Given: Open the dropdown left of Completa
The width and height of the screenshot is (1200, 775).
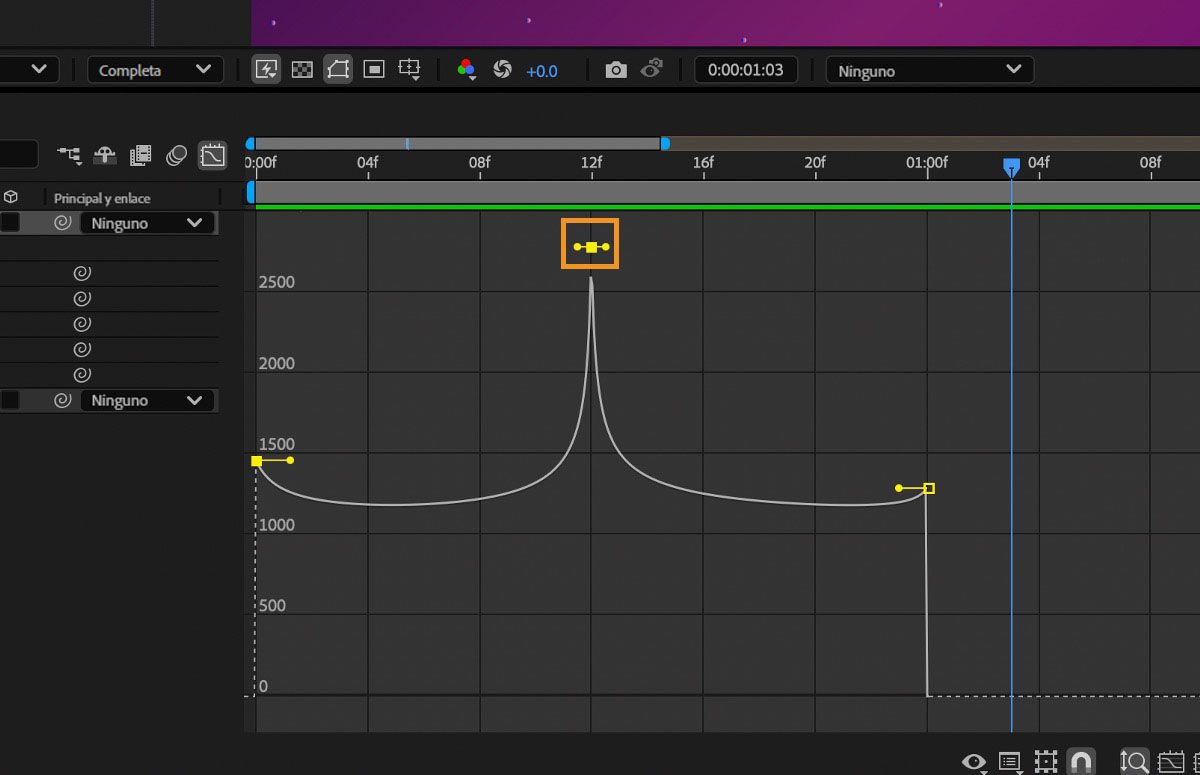Looking at the screenshot, I should (29, 70).
